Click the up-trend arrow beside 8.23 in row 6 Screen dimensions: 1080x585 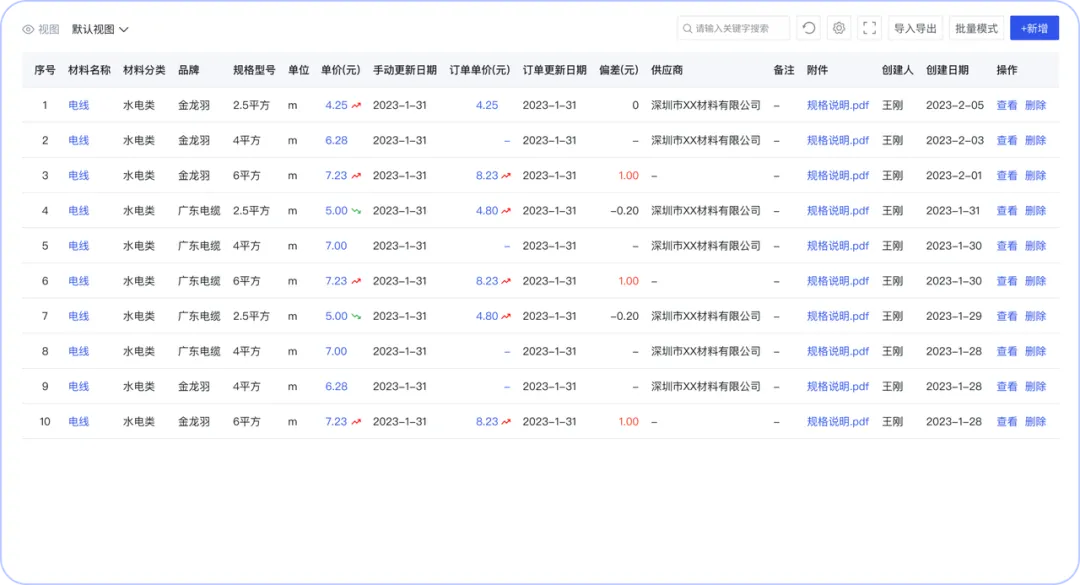(x=506, y=281)
